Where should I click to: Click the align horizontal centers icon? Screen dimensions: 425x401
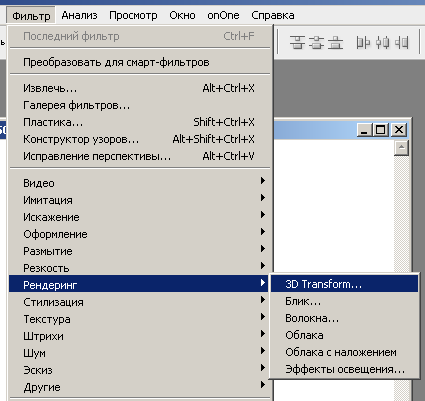pos(382,42)
